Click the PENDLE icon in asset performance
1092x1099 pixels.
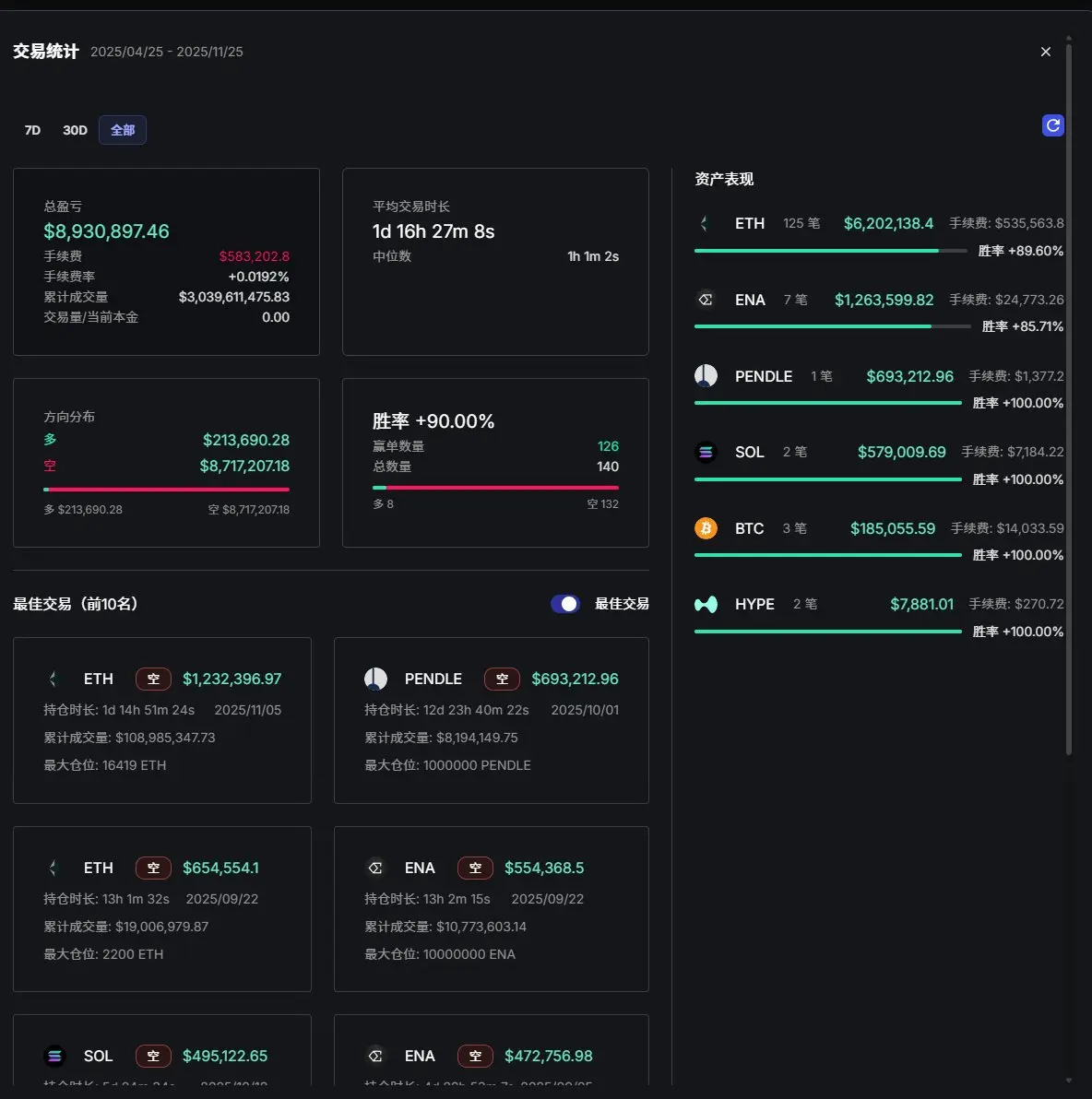[706, 376]
